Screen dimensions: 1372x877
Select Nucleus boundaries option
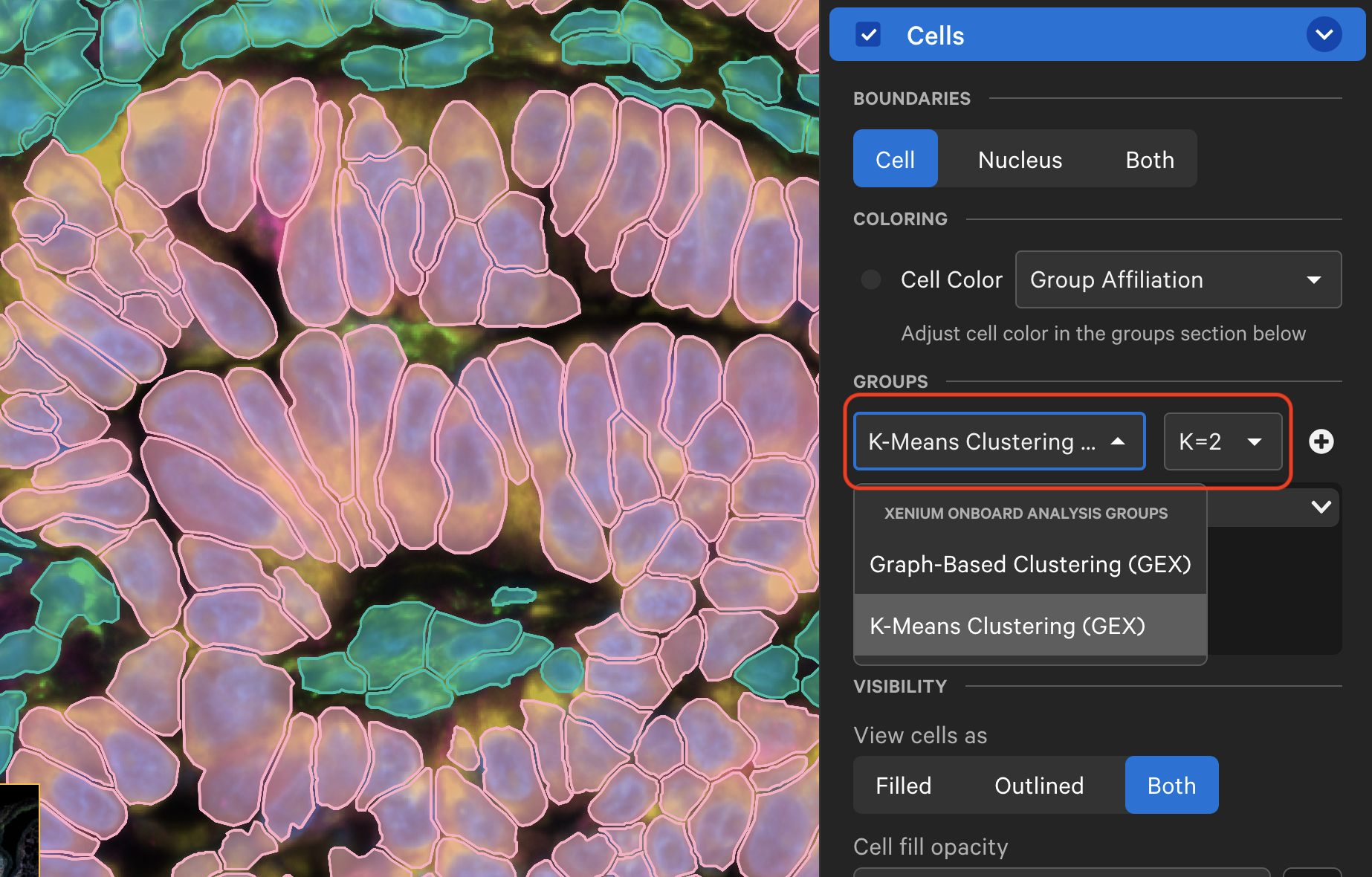pos(1020,159)
